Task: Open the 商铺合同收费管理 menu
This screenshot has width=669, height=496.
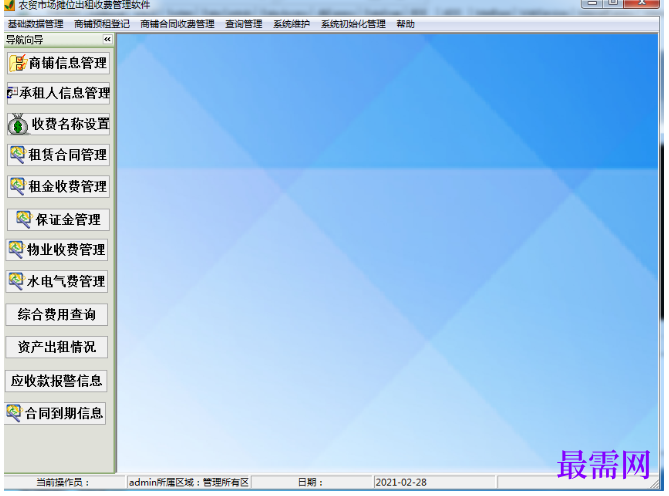Action: pyautogui.click(x=177, y=24)
